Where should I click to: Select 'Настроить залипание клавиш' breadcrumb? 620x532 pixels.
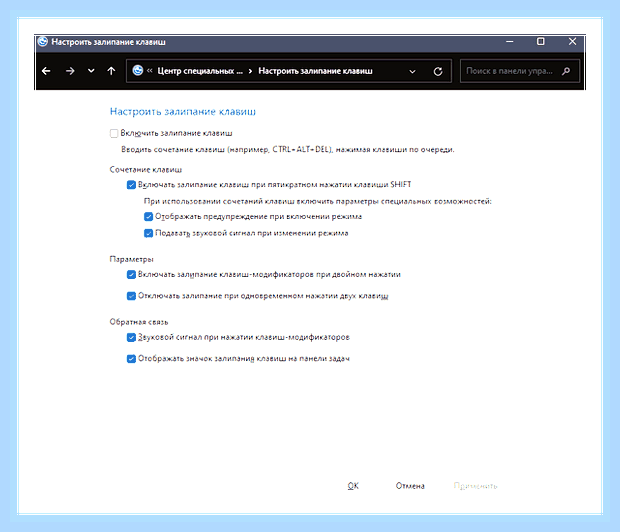pyautogui.click(x=315, y=71)
